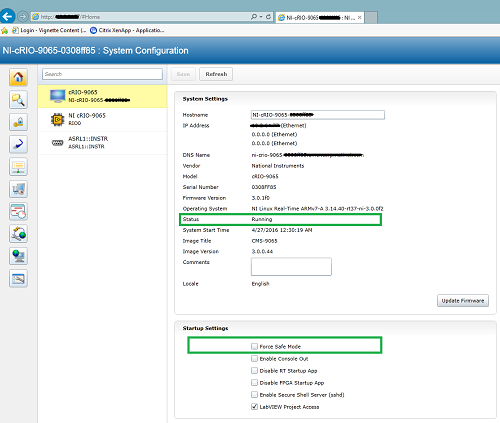
Task: Click the browser URL address field
Action: coord(140,17)
